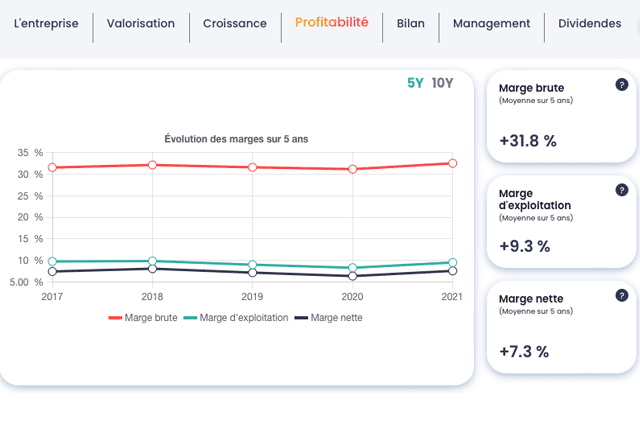
Task: Open the Dividendes tab
Action: coord(589,24)
